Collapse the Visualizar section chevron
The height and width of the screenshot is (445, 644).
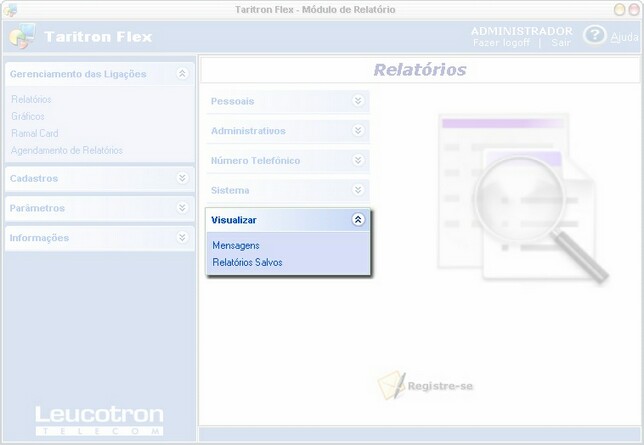(x=358, y=219)
